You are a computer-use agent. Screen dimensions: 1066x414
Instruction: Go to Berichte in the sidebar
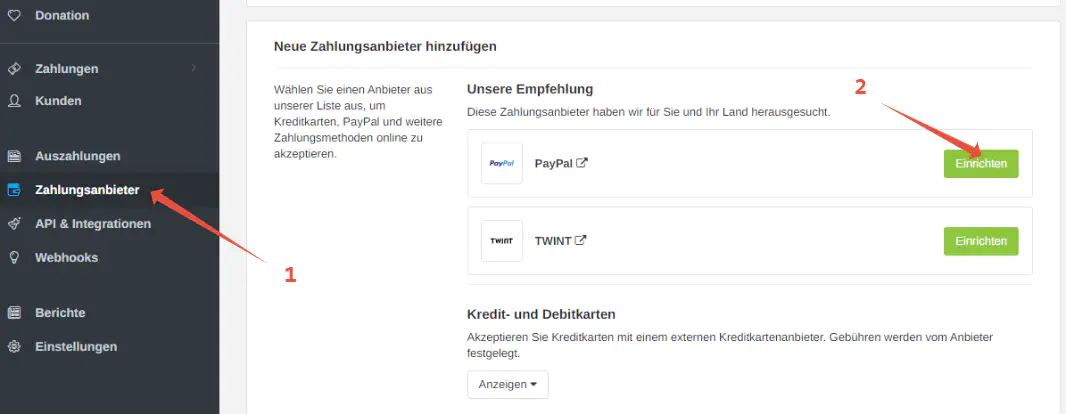60,312
